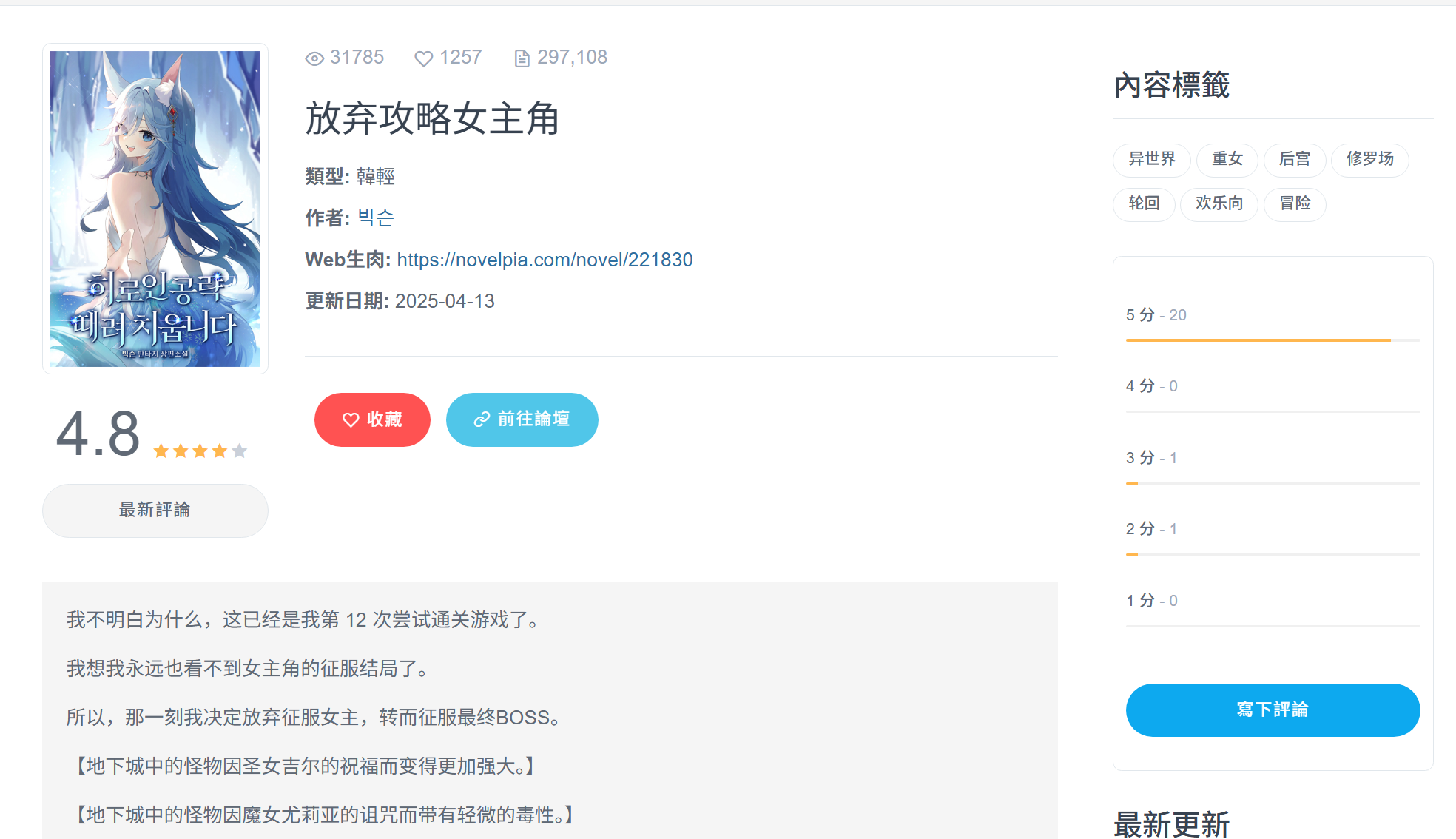Open author 빅손 link
The width and height of the screenshot is (1456, 839).
(376, 218)
